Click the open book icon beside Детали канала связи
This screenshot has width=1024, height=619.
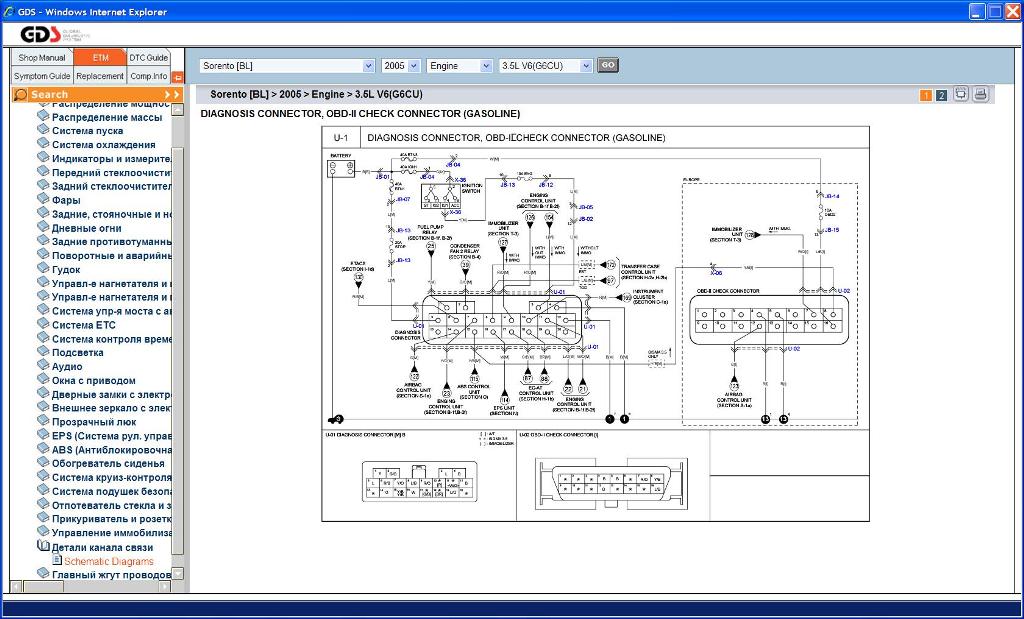pos(43,547)
